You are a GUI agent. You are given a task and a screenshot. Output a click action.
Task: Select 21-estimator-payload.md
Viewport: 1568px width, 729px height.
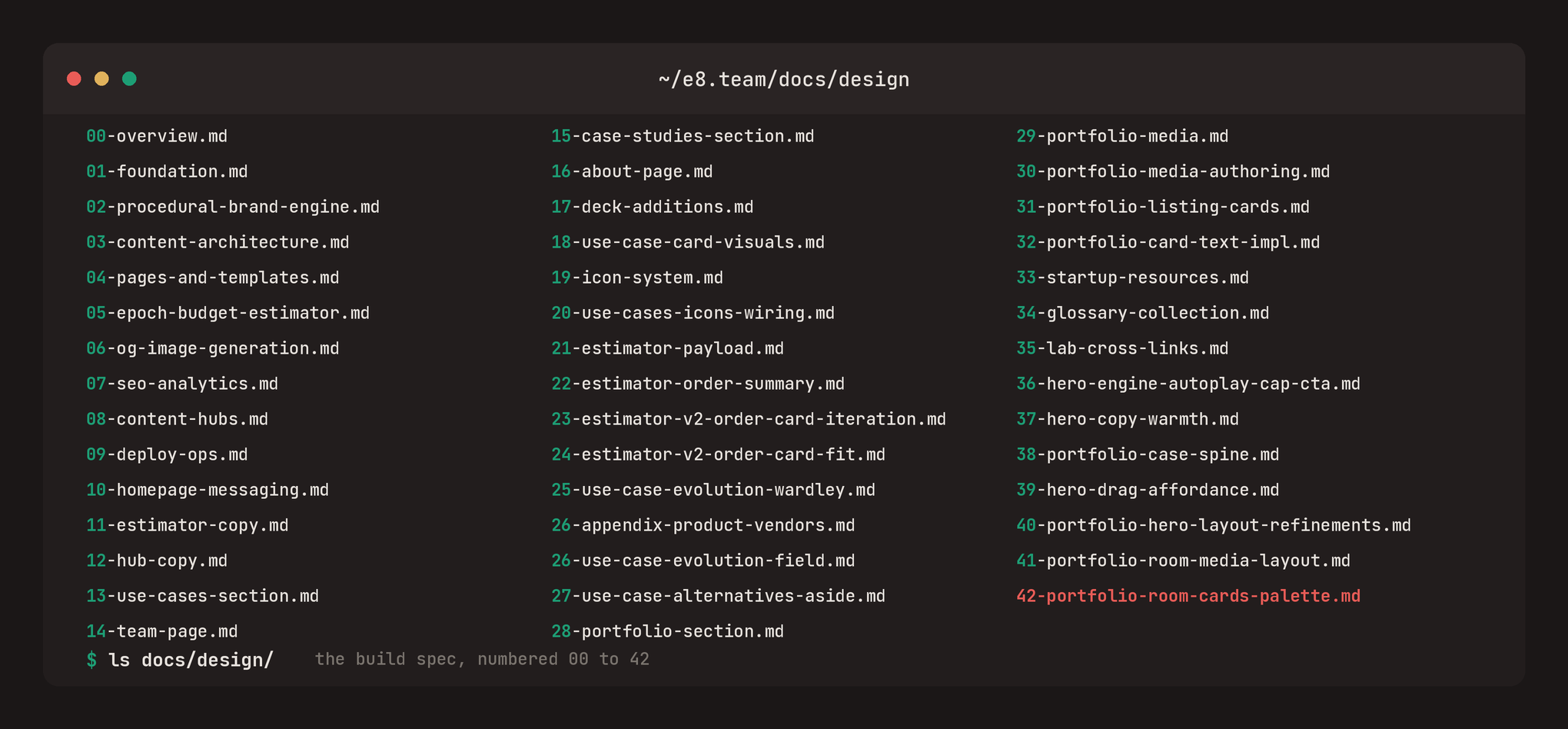pyautogui.click(x=668, y=348)
